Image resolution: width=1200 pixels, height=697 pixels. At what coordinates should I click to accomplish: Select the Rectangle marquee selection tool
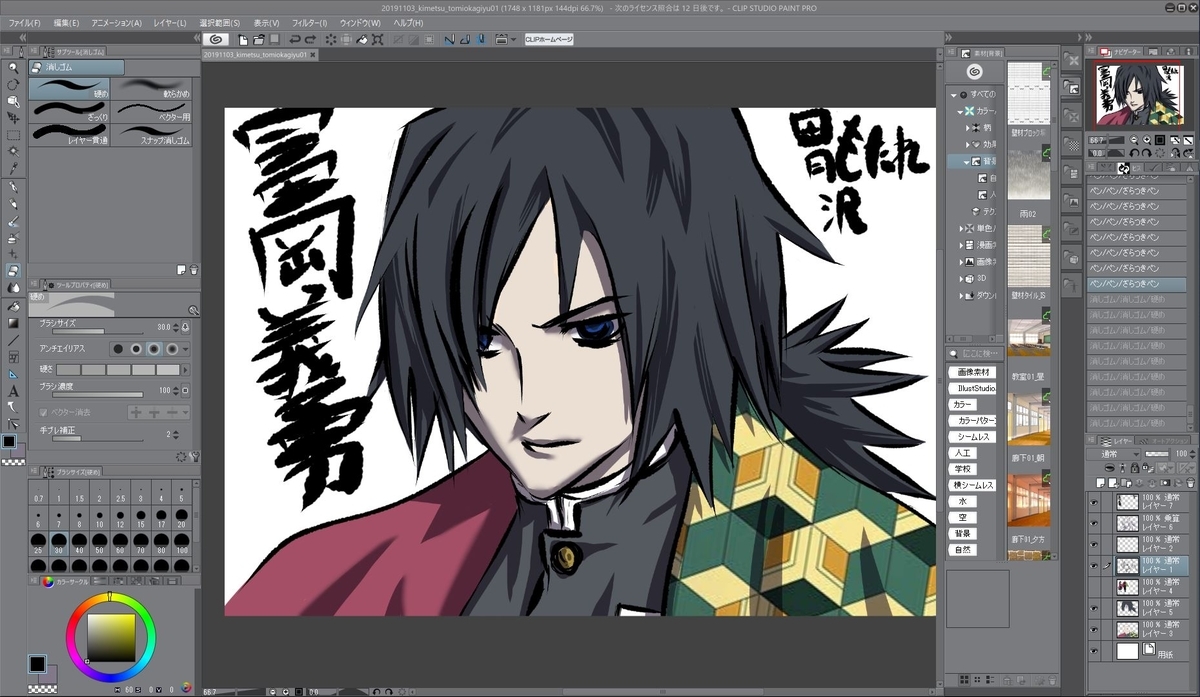click(13, 134)
